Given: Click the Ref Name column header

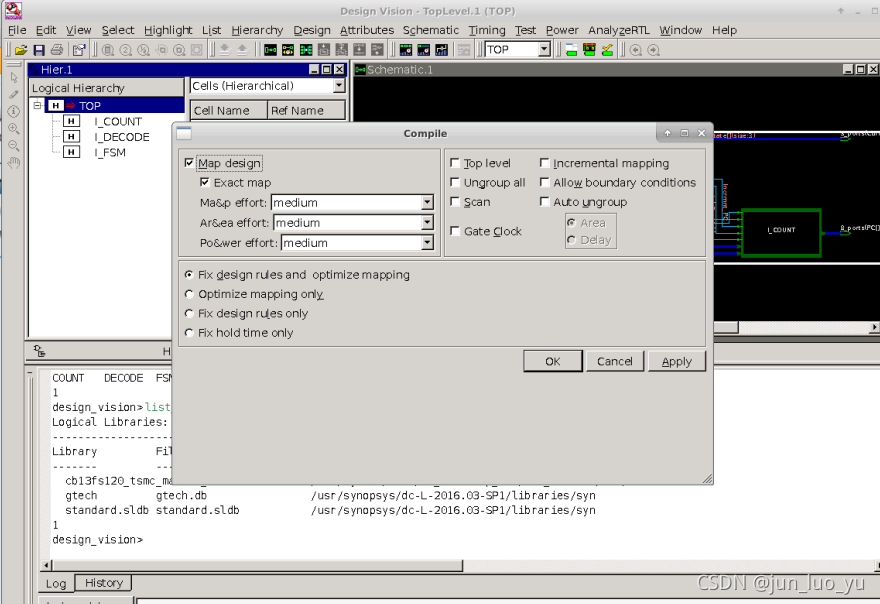Looking at the screenshot, I should click(x=306, y=111).
